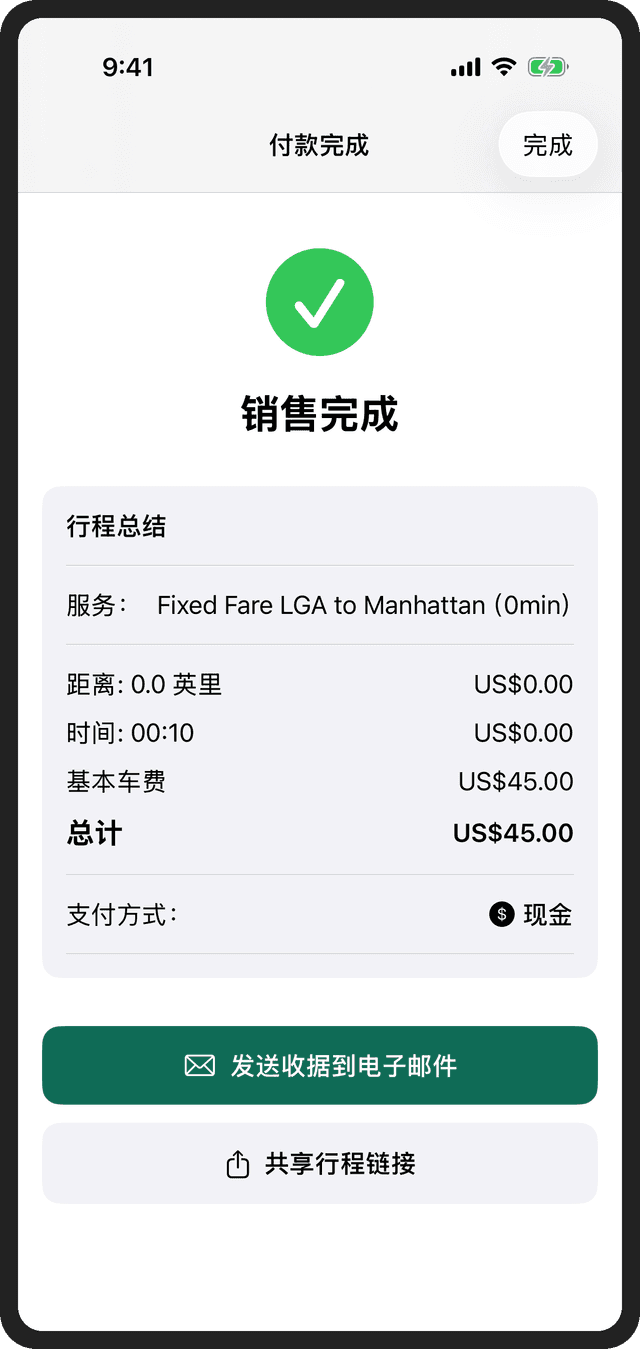Click the Fixed Fare LGA to Manhattan service row
This screenshot has width=640, height=1349.
pos(320,605)
